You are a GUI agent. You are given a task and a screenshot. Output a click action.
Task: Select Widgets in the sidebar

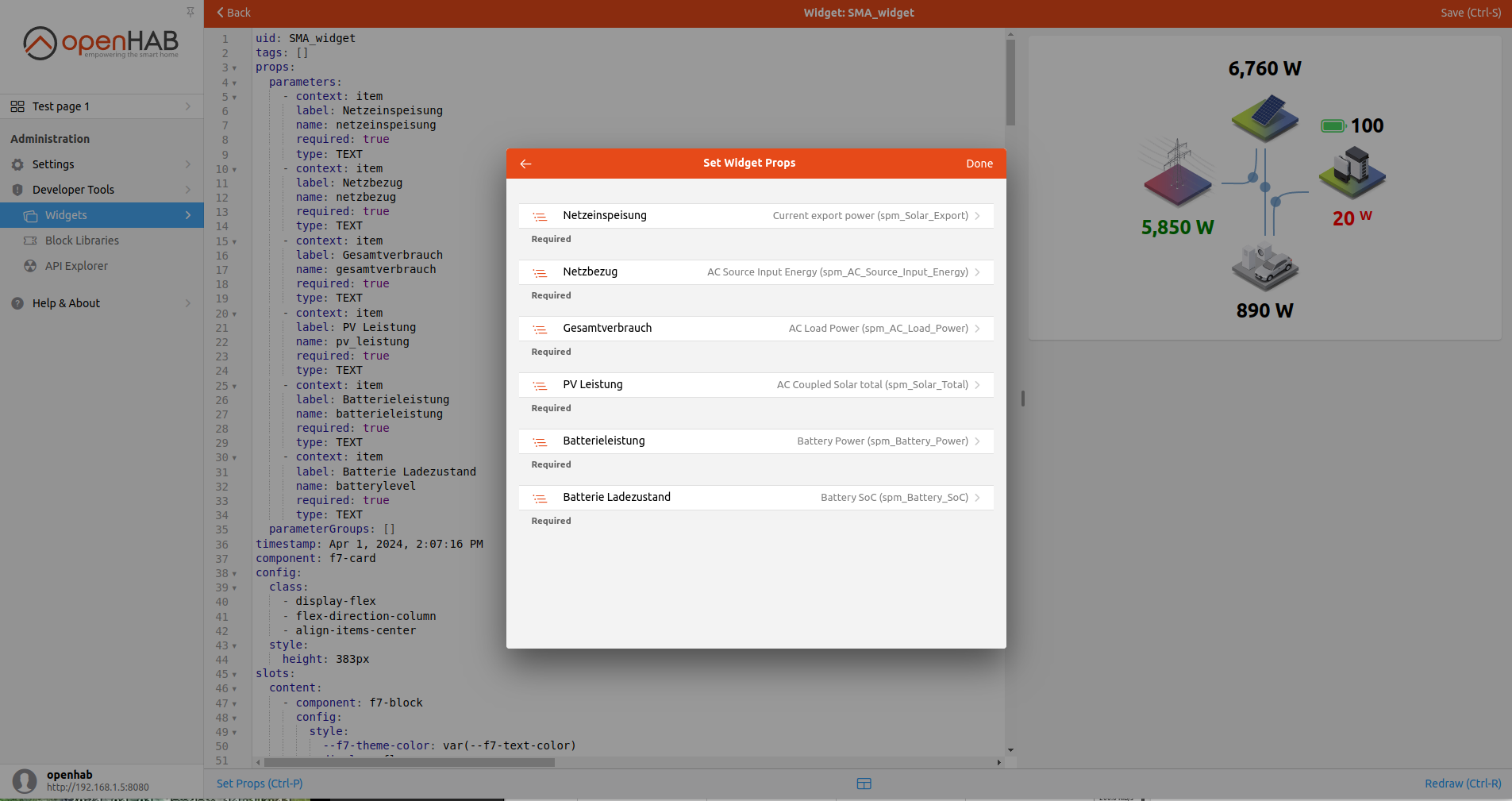102,215
